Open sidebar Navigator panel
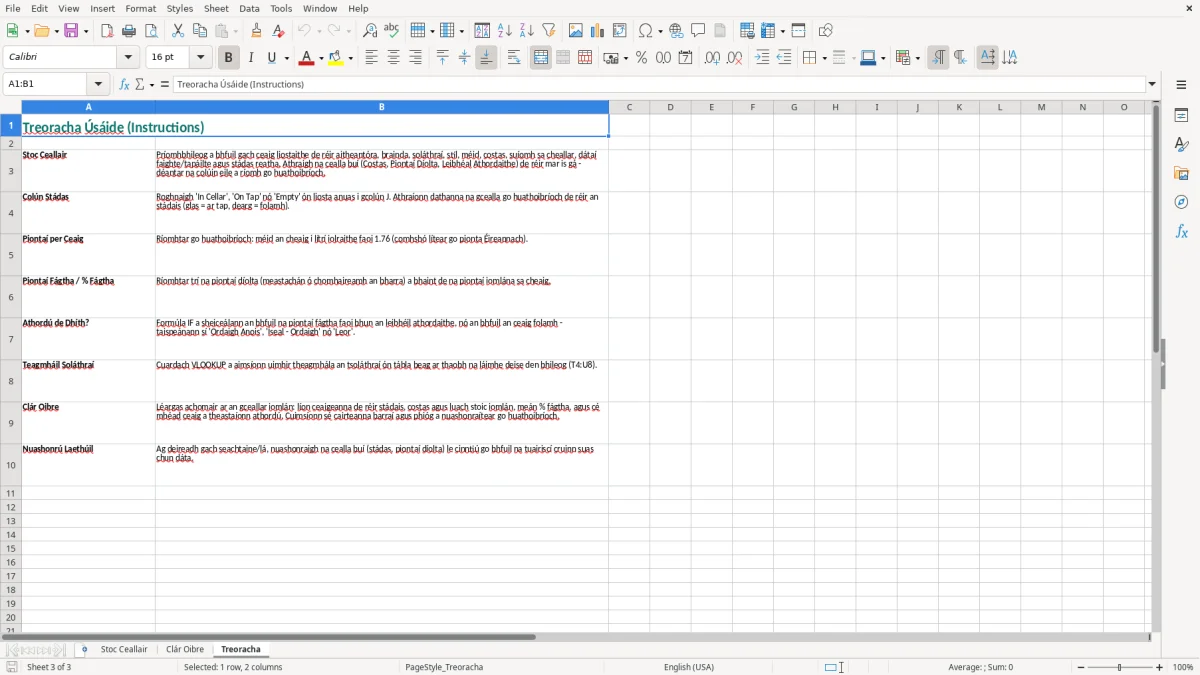Image resolution: width=1200 pixels, height=675 pixels. [x=1181, y=202]
